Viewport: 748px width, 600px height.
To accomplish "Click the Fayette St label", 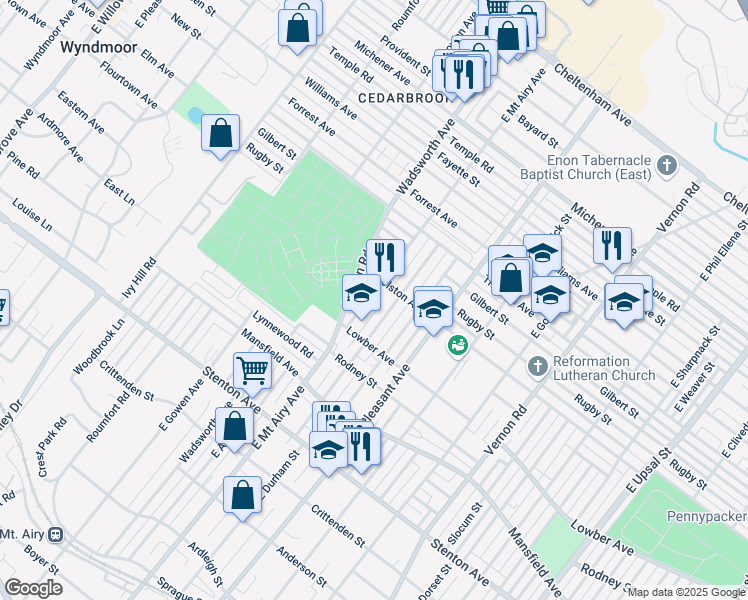I will click(458, 169).
